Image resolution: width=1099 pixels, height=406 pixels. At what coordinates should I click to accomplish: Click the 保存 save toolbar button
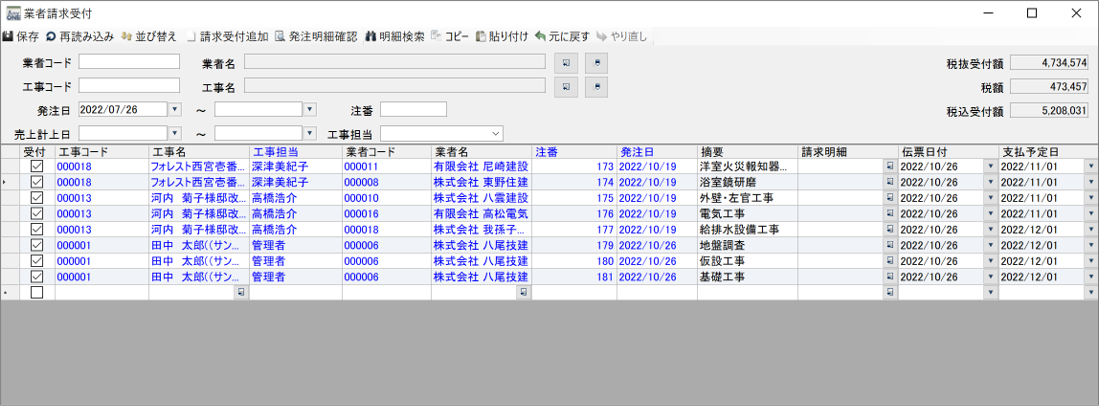click(21, 36)
